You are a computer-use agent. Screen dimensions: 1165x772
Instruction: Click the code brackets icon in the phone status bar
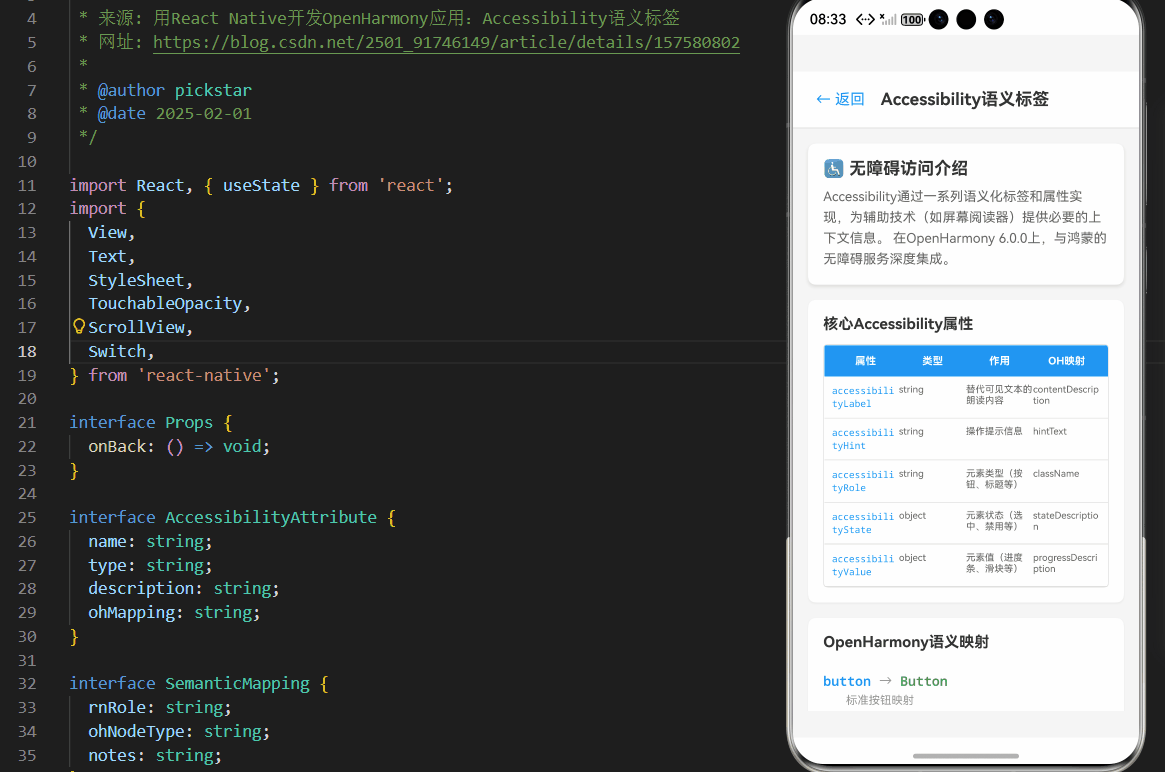coord(865,20)
